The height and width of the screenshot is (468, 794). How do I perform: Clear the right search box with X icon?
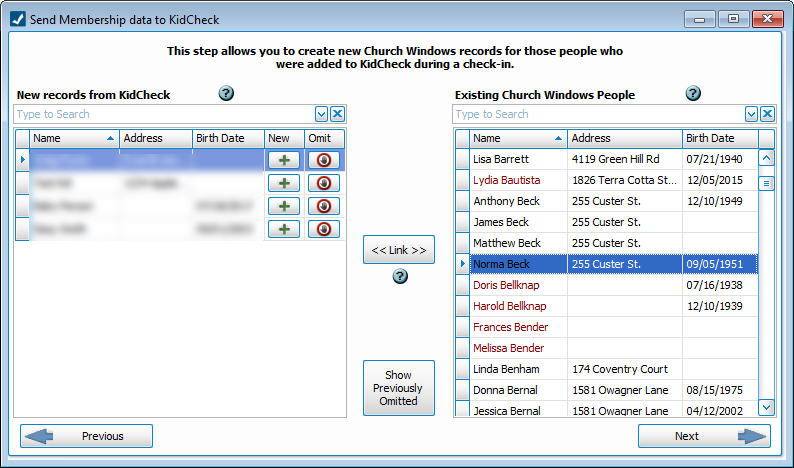coord(767,114)
